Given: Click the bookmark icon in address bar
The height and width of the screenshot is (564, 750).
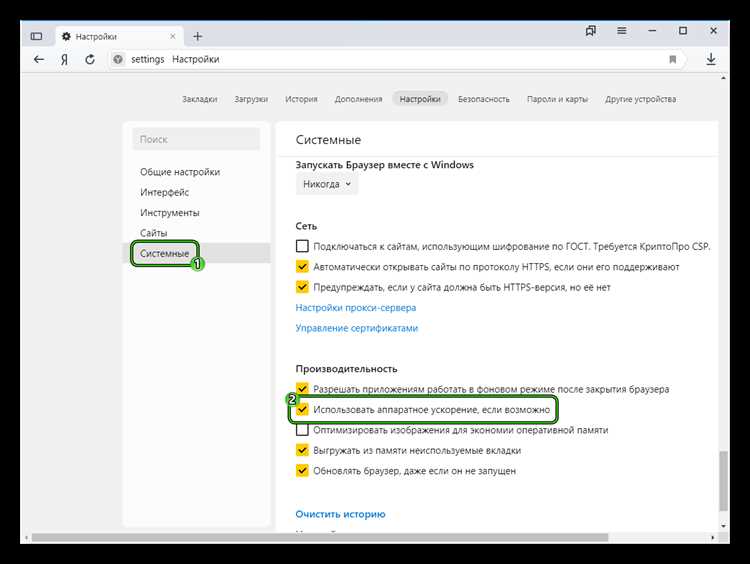Looking at the screenshot, I should point(673,59).
